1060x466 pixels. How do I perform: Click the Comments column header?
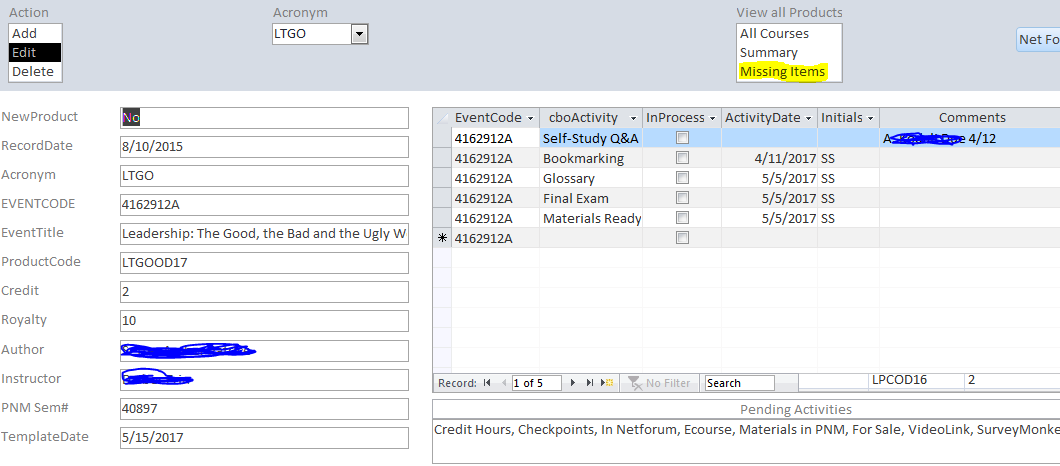pyautogui.click(x=971, y=118)
